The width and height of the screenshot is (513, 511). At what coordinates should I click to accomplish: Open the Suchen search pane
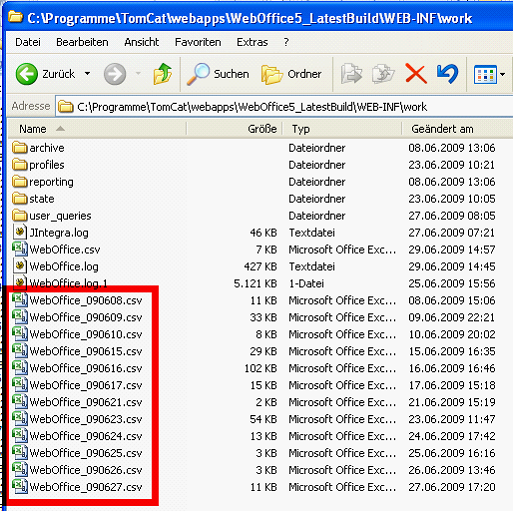coord(218,74)
